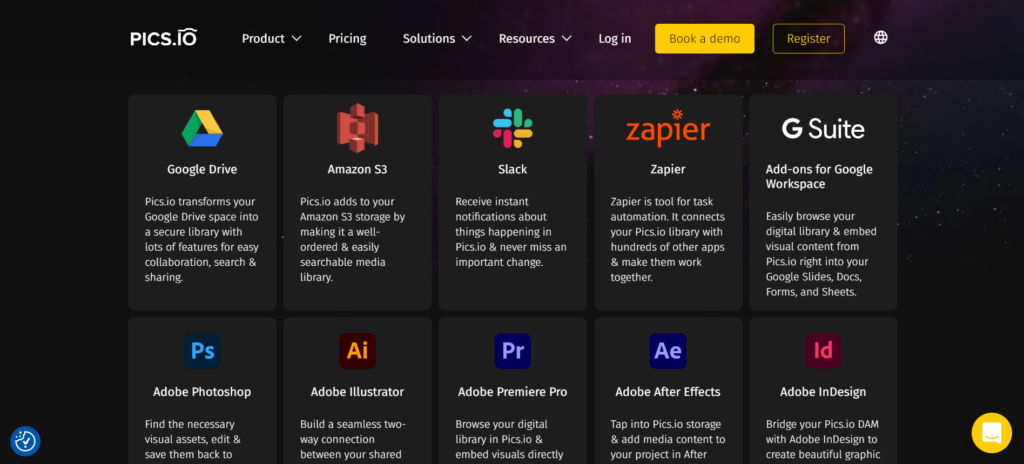
Task: Click the Google Drive triangle icon
Action: click(202, 128)
